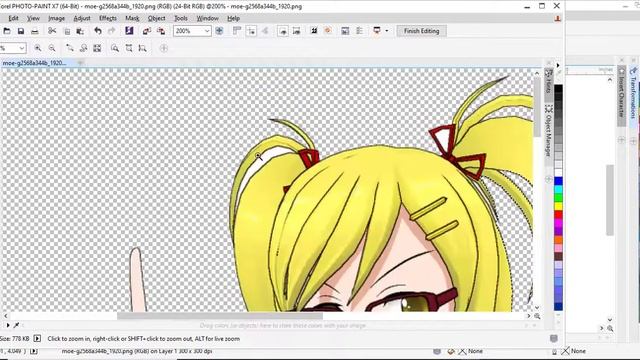Viewport: 640px width, 360px height.
Task: Click the display options monitor icon
Action: 377,31
